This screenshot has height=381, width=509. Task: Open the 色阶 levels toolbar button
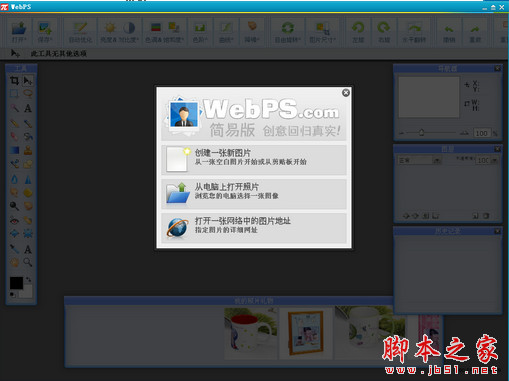200,32
